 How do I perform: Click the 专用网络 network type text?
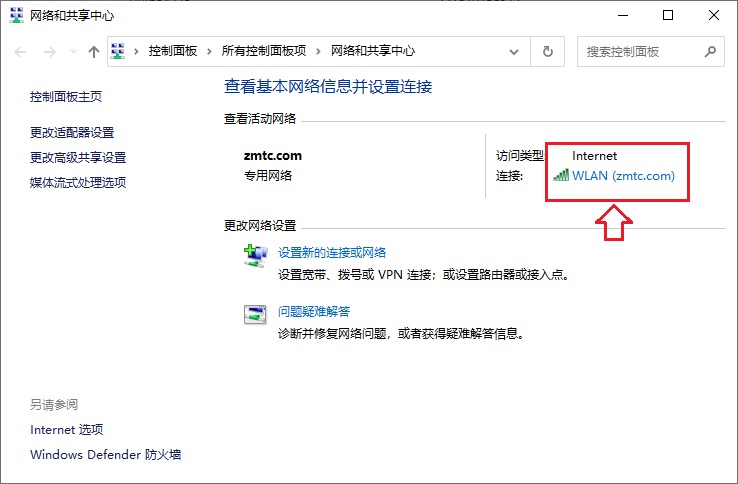[x=268, y=176]
